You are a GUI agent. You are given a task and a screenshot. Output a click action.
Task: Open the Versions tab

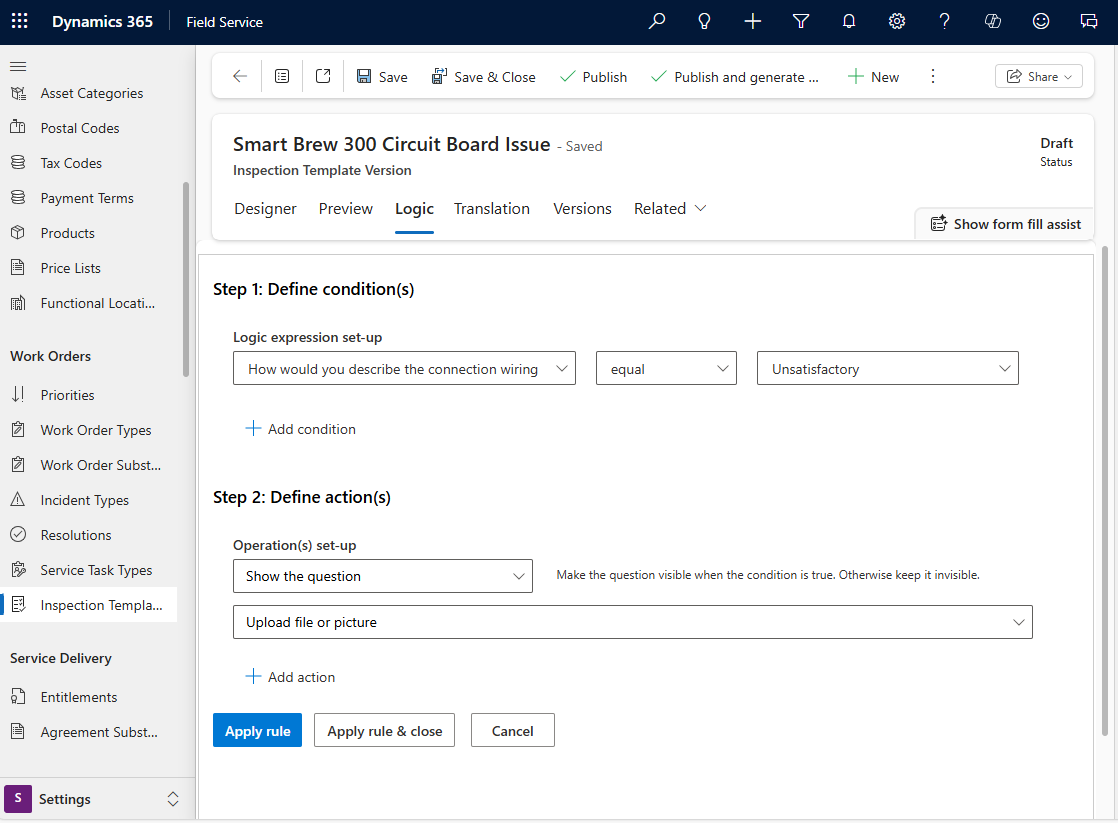pyautogui.click(x=583, y=208)
